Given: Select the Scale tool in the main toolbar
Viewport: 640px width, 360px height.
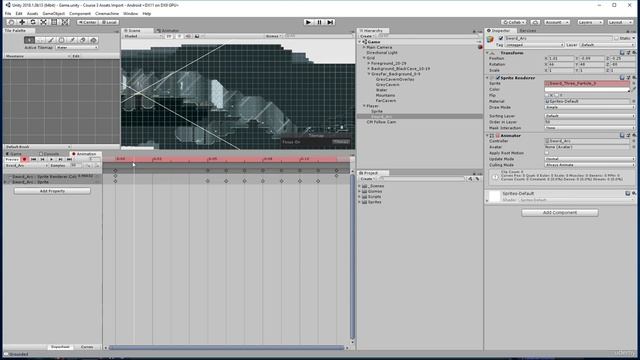Looking at the screenshot, I should (43, 22).
